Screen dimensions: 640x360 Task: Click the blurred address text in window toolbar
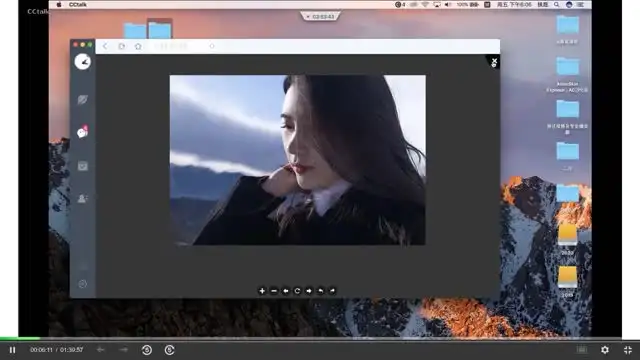171,46
